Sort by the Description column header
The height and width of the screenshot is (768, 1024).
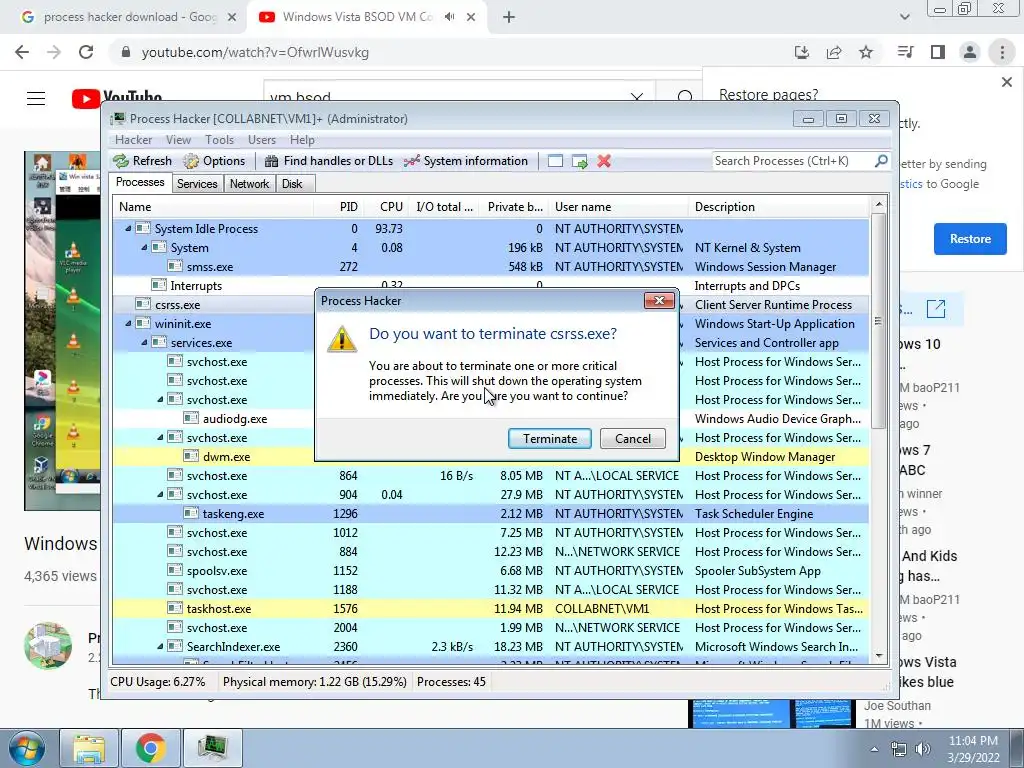click(x=778, y=207)
